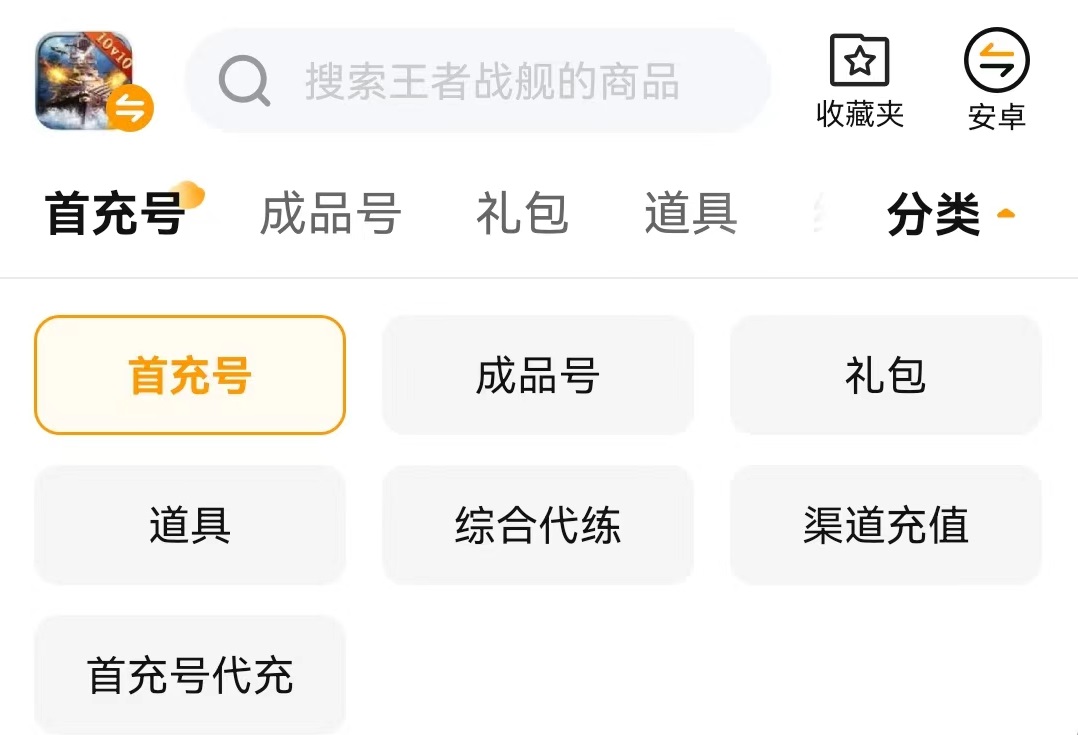Collapse the 分类 category dropdown
1078x735 pixels.
point(934,214)
